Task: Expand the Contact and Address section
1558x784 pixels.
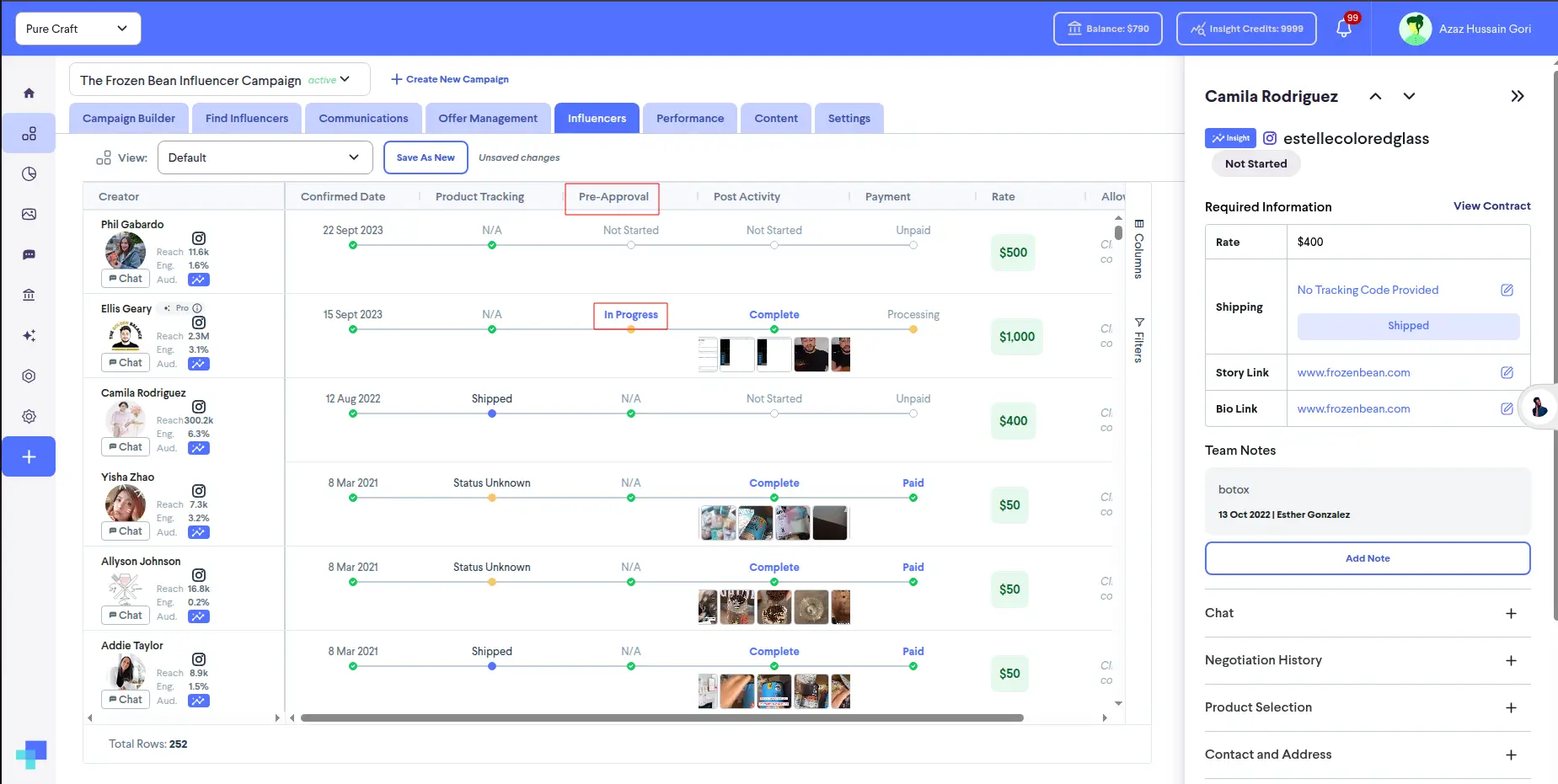Action: tap(1511, 755)
